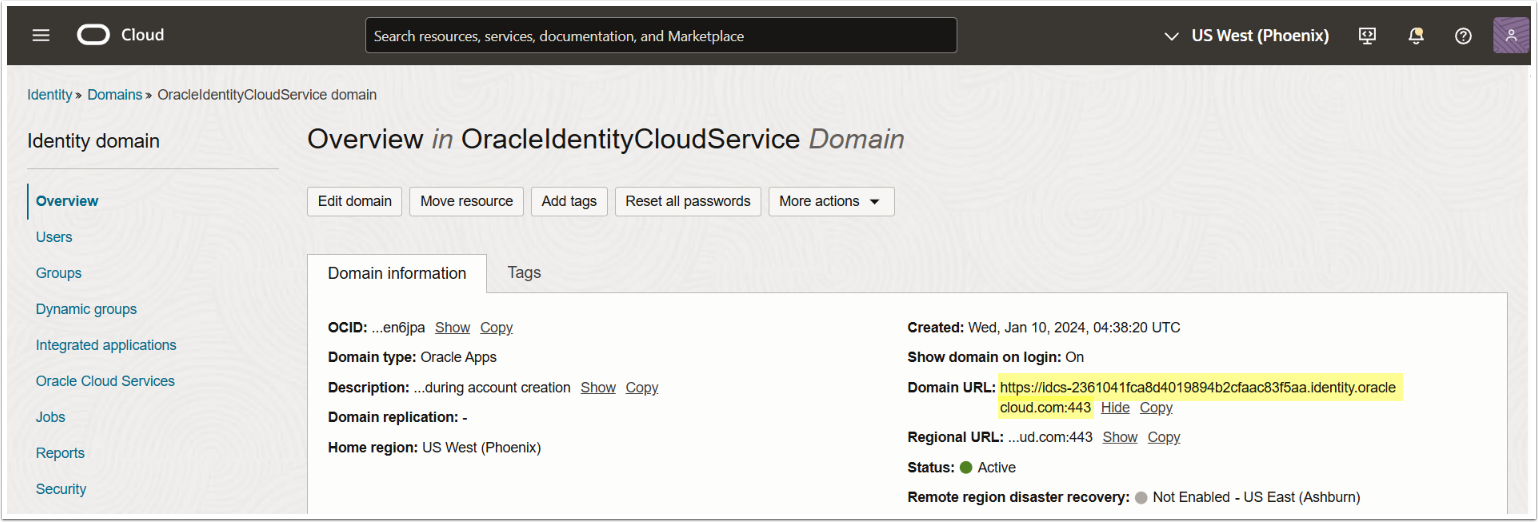Open the notifications bell
This screenshot has width=1538, height=522.
[x=1416, y=35]
